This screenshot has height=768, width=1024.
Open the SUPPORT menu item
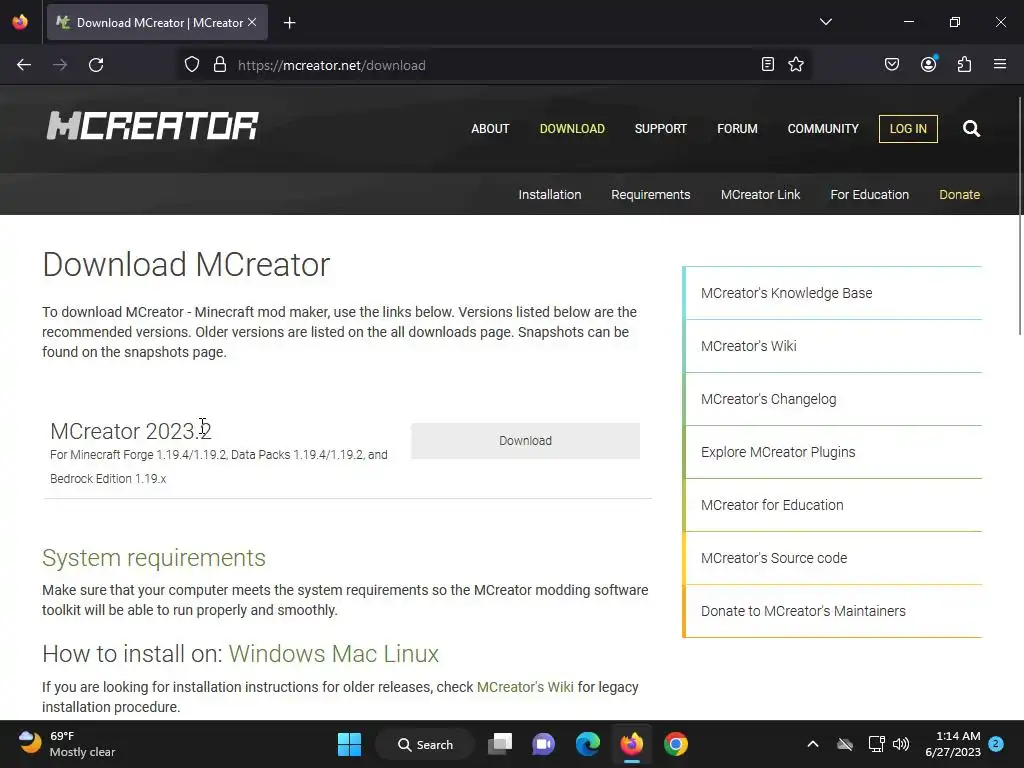661,129
